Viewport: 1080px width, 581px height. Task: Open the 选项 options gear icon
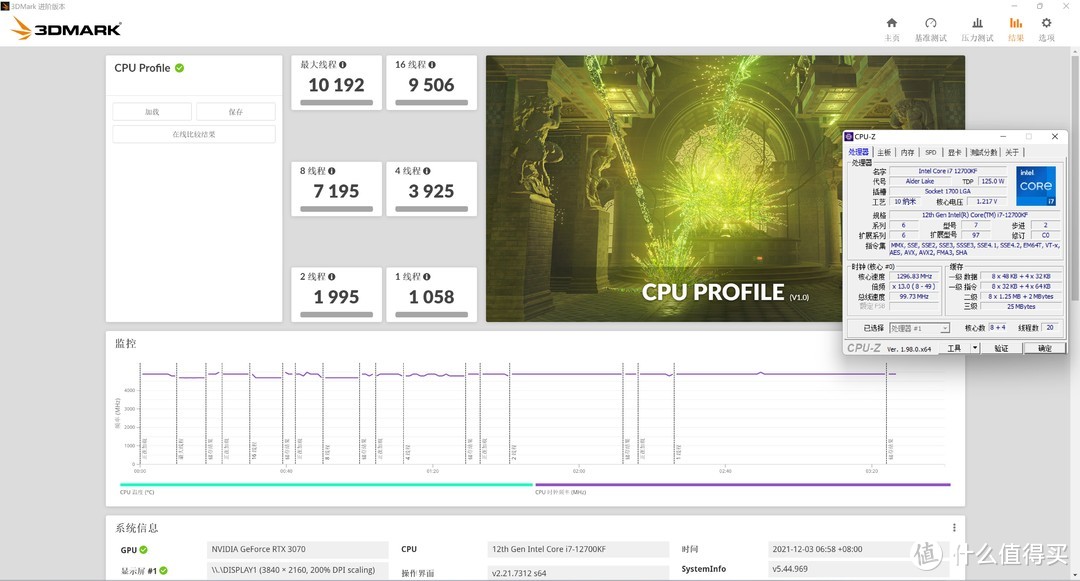(1046, 23)
